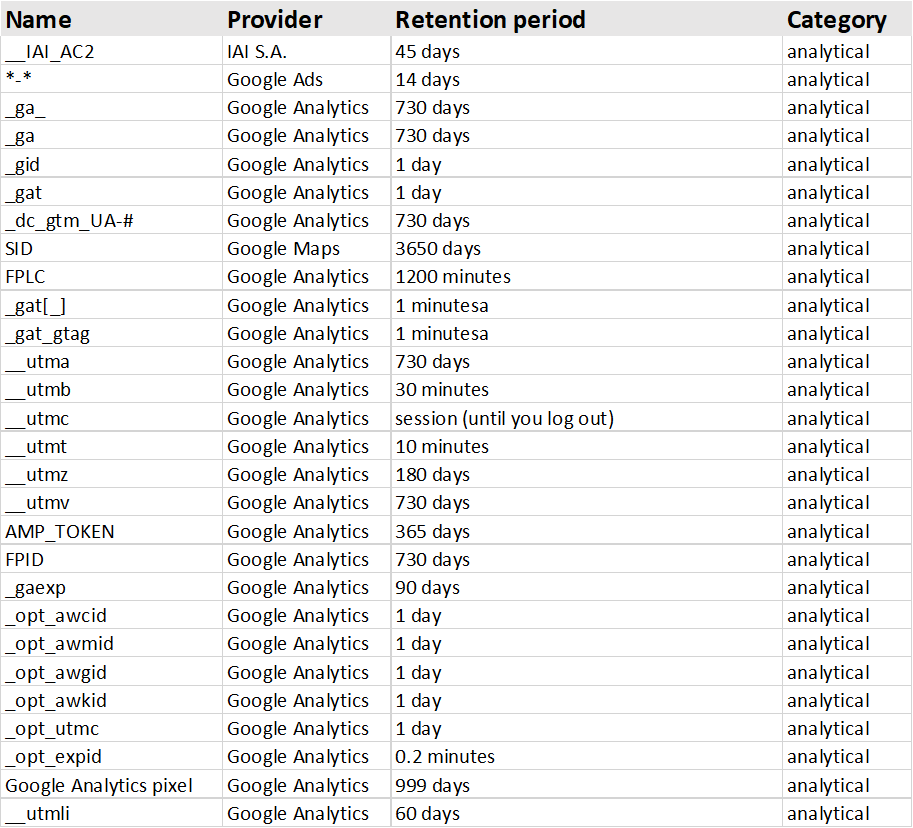Select the IAI S.A. provider cell
Screen dimensions: 913x828
pos(262,52)
